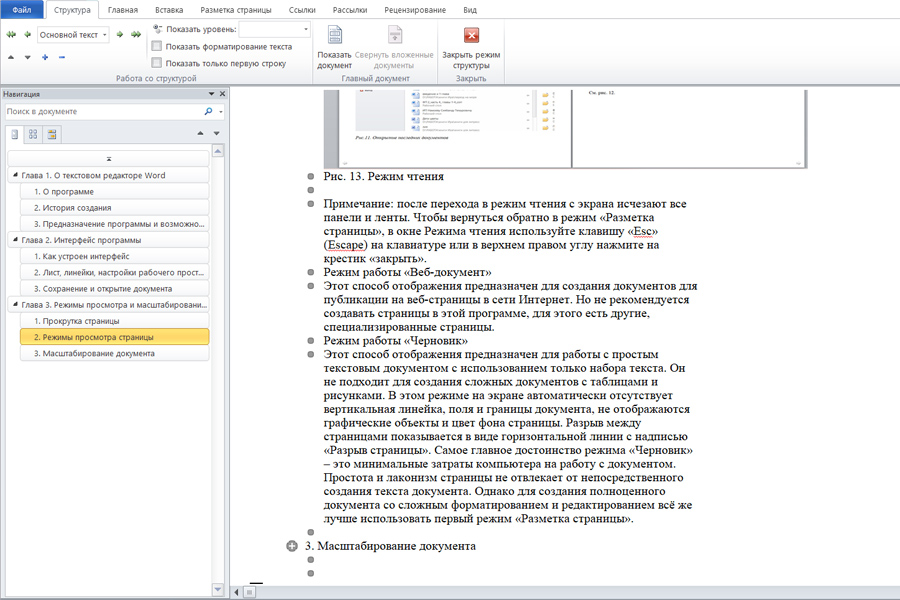Collapse item with the blue minus icon

[62, 57]
